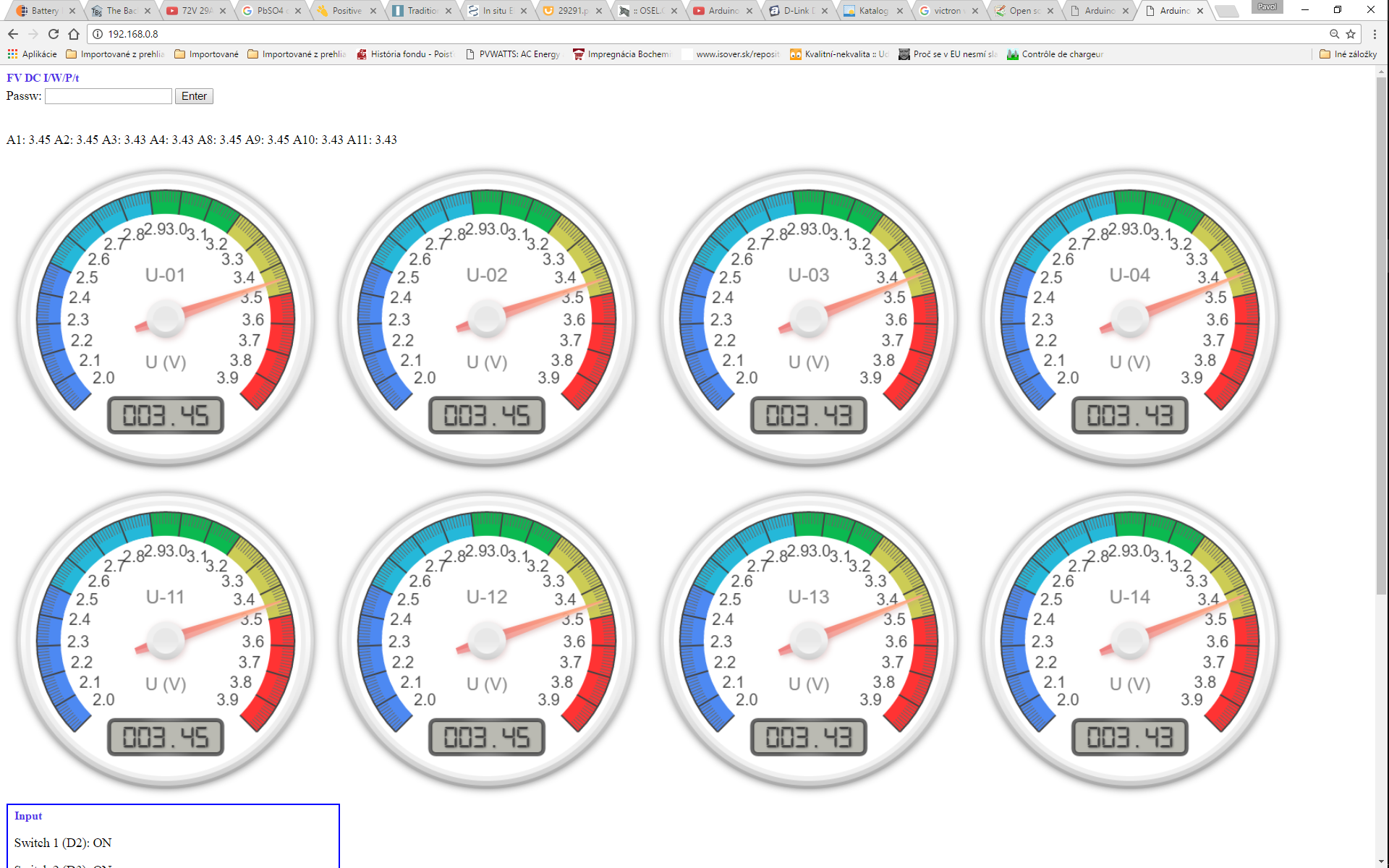Close the Battery tab
Screen dimensions: 1389x868
coord(72,11)
